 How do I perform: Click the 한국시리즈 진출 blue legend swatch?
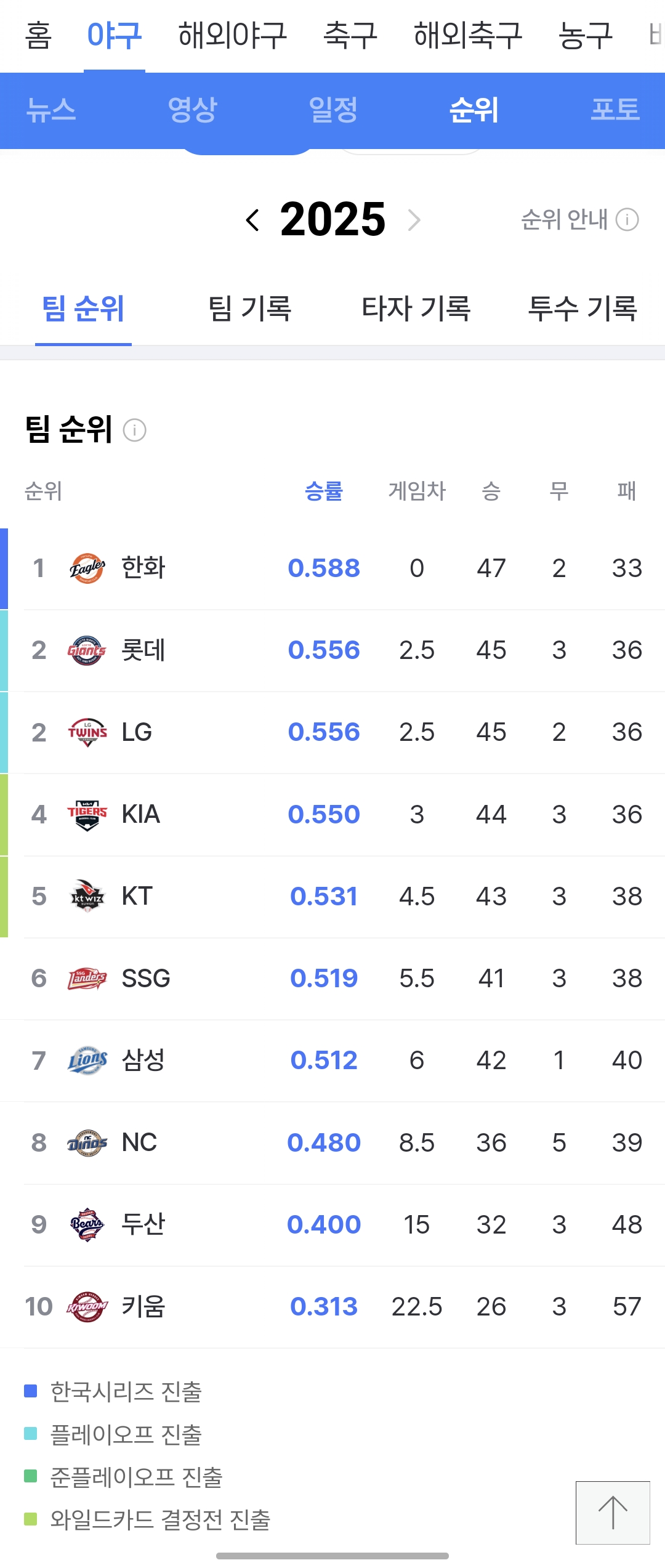(31, 1391)
